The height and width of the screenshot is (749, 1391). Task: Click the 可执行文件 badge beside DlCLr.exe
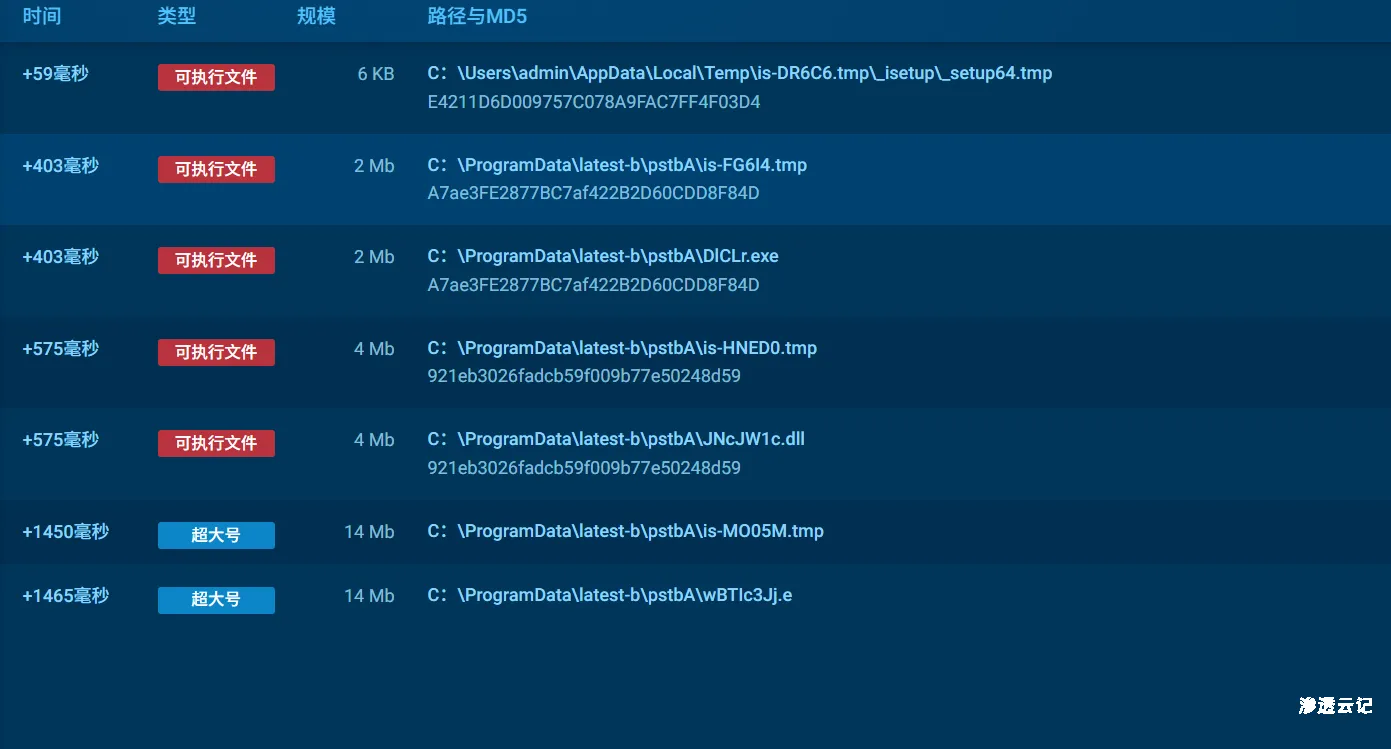tap(216, 260)
